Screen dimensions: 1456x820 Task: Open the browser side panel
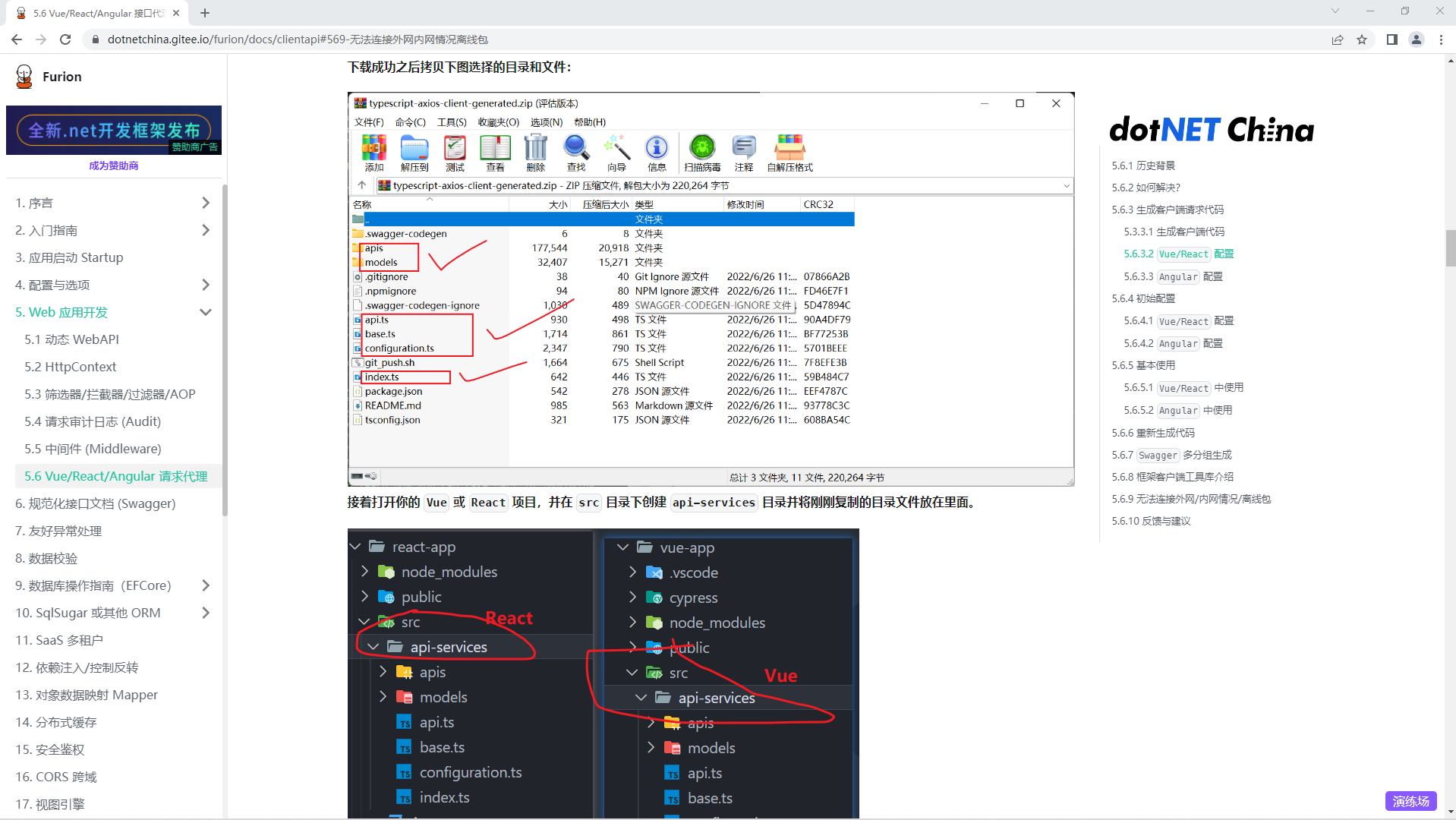coord(1392,39)
